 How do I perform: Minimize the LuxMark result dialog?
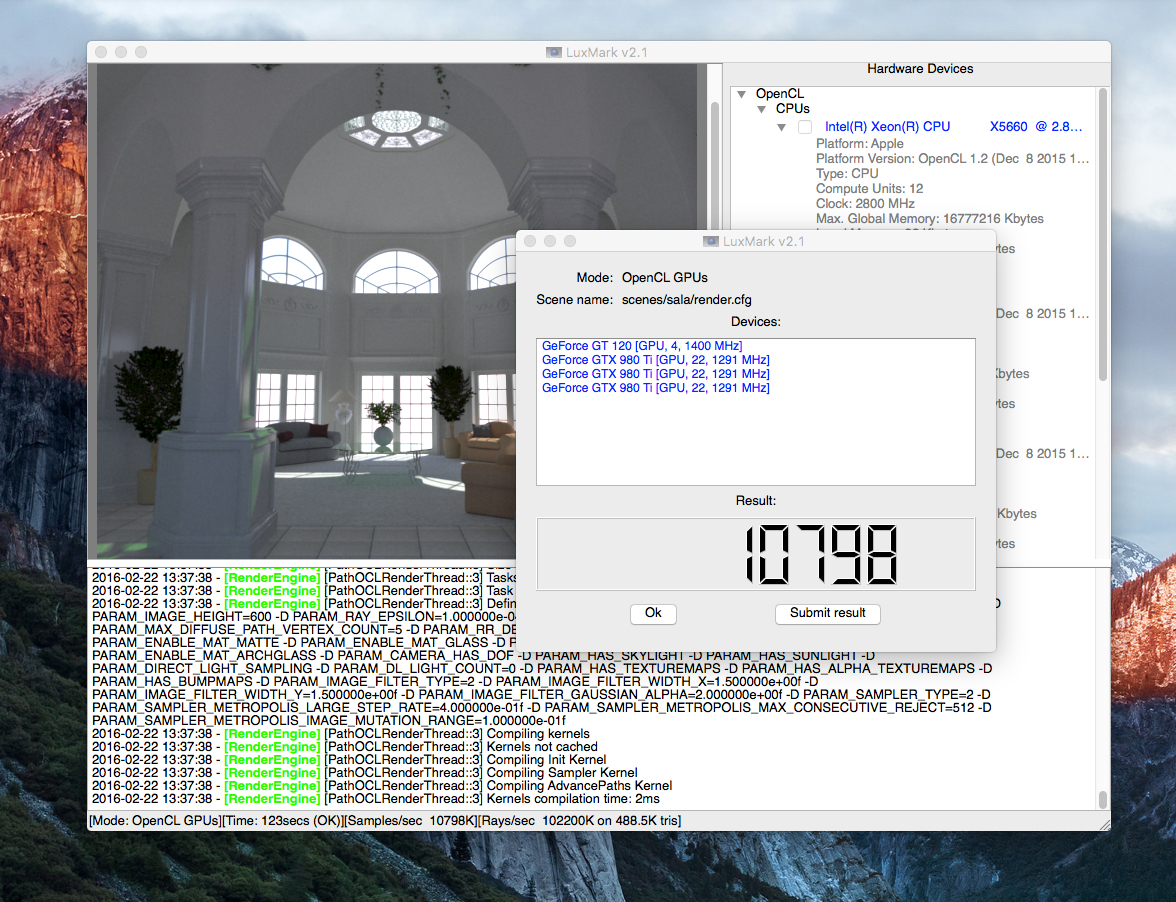550,241
